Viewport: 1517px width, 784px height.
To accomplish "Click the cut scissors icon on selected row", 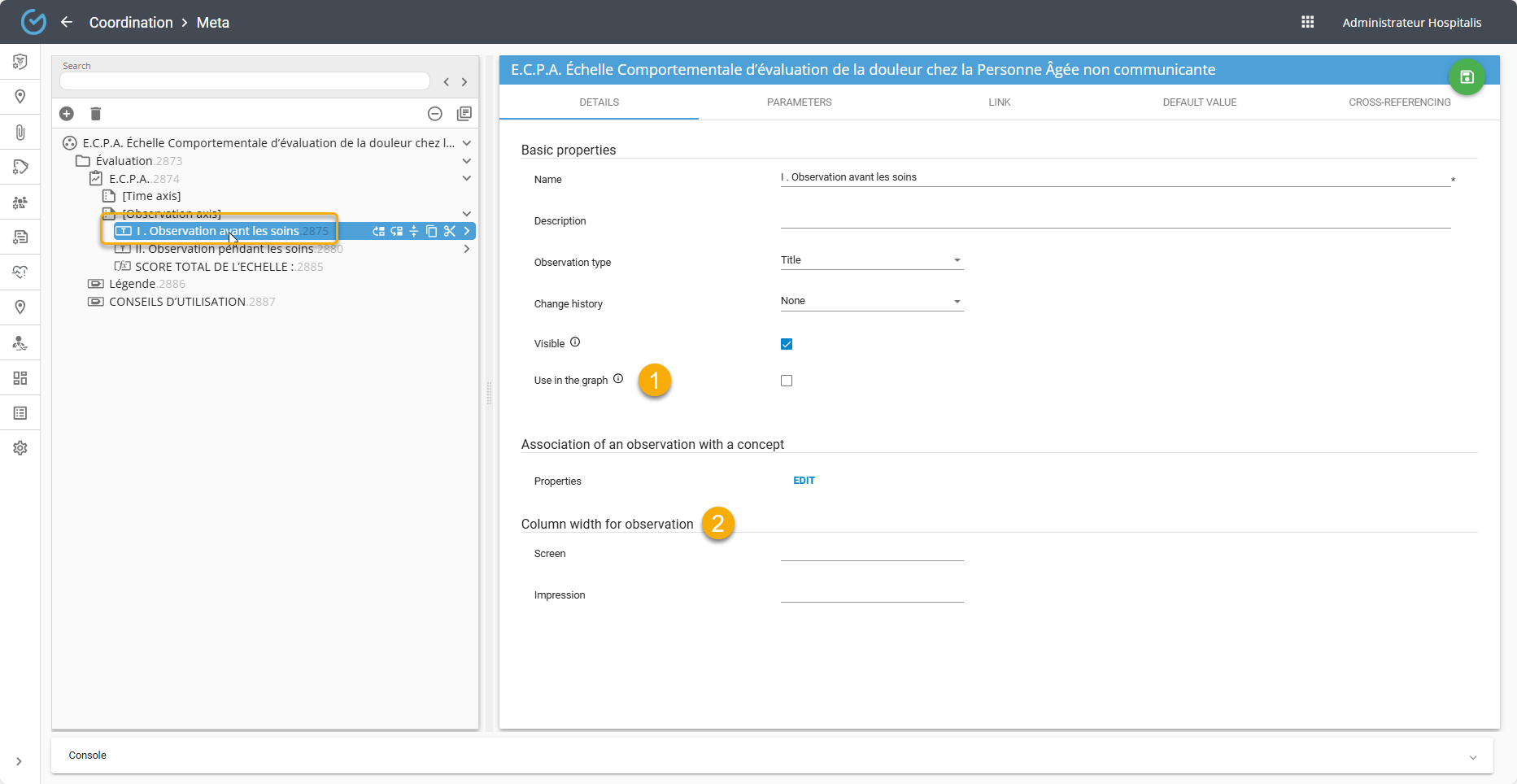I will click(x=449, y=231).
